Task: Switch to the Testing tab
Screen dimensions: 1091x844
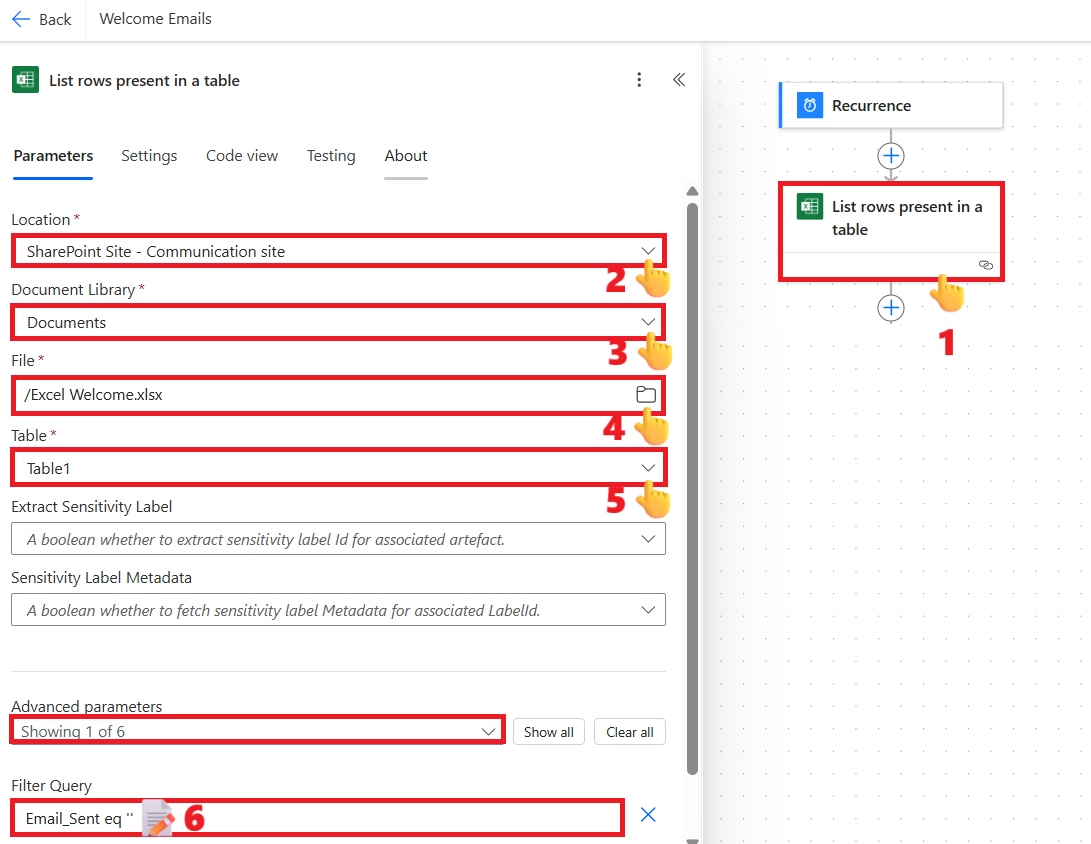Action: tap(331, 156)
